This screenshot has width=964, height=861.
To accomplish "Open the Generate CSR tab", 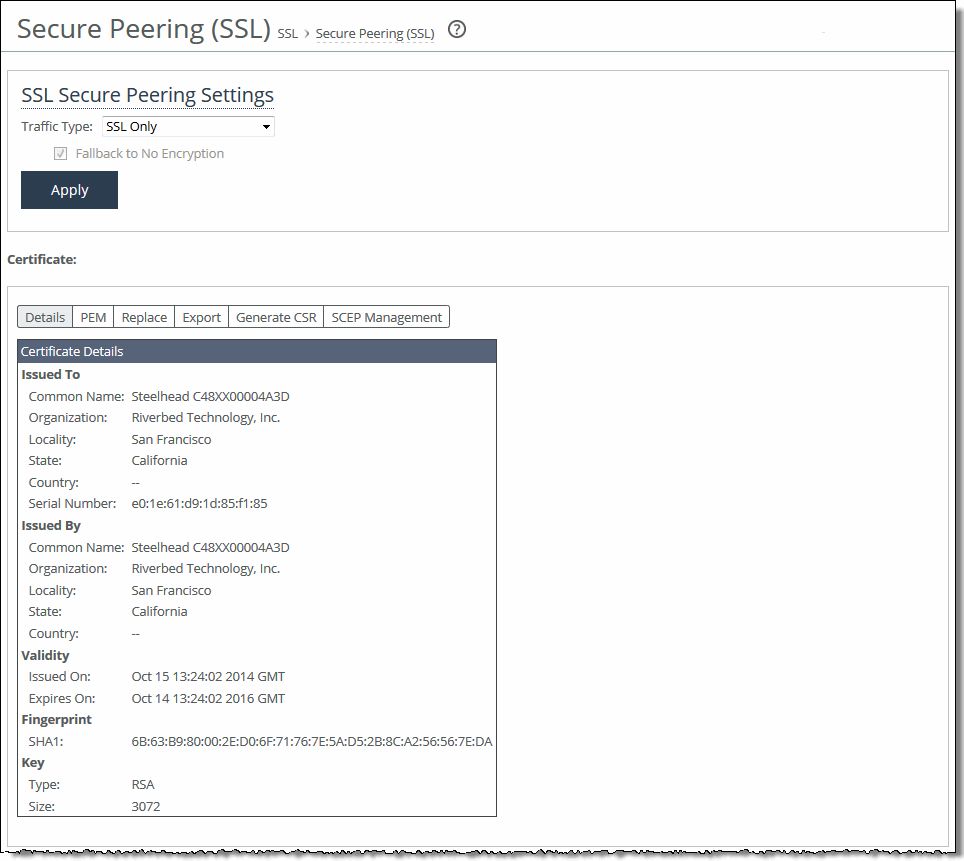I will click(x=276, y=317).
